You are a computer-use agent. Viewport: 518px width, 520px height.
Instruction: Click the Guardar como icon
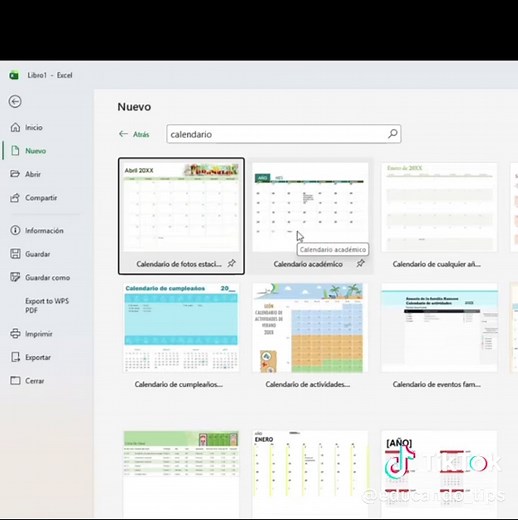15,277
